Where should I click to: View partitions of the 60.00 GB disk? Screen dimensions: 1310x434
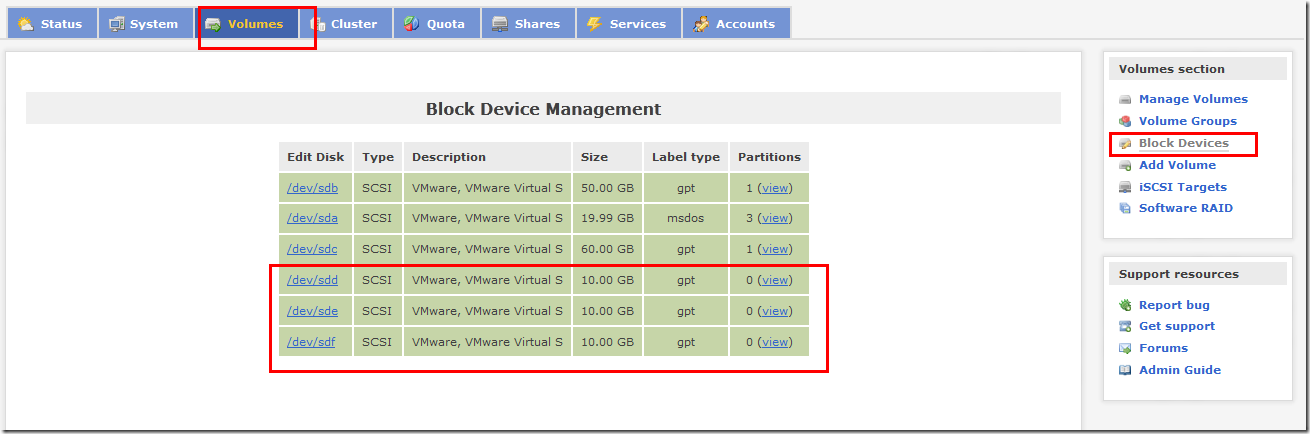point(775,249)
